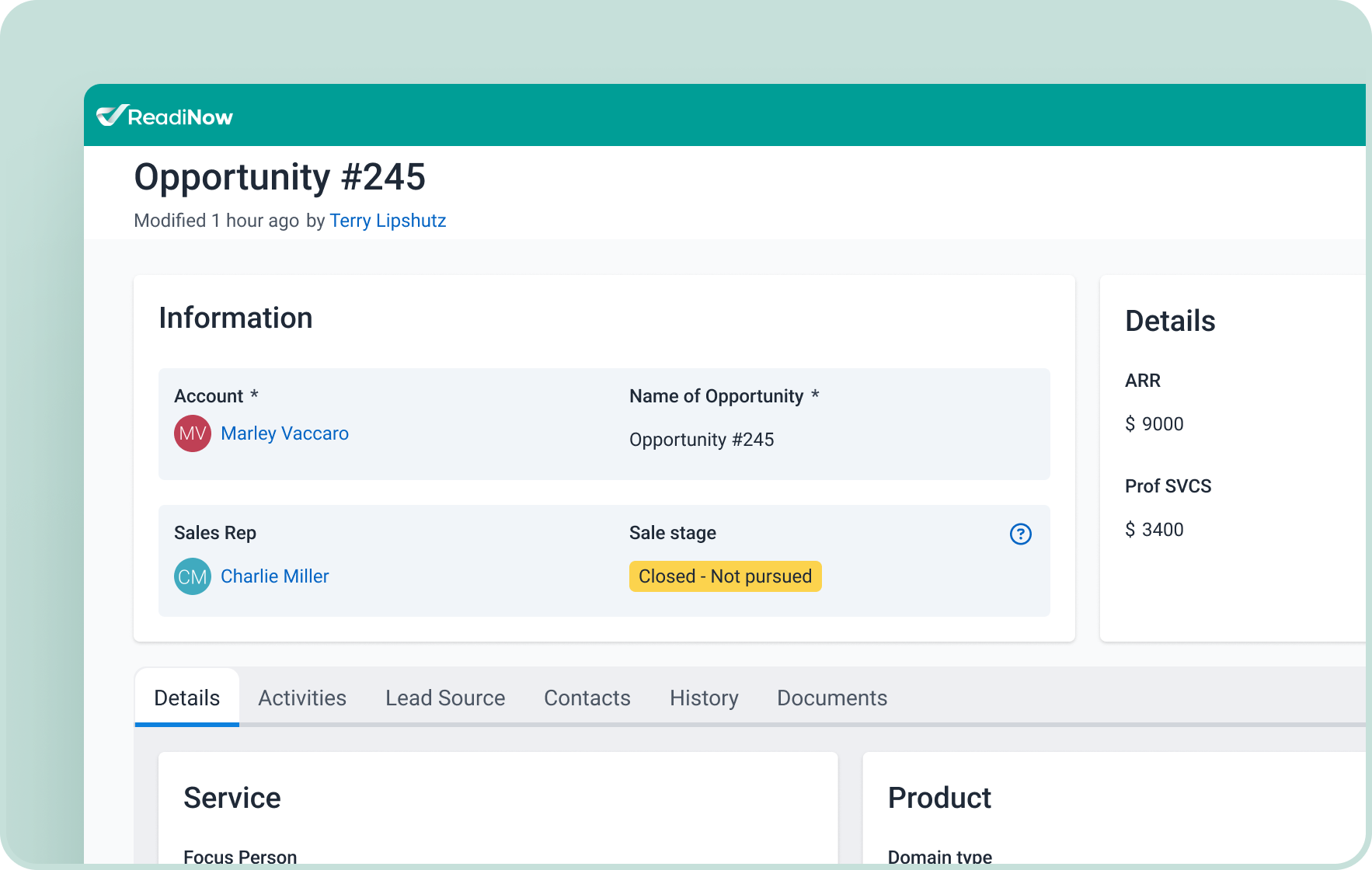Viewport: 1372px width, 870px height.
Task: Click the Prof SVCS value $ 3400
Action: pos(1154,530)
